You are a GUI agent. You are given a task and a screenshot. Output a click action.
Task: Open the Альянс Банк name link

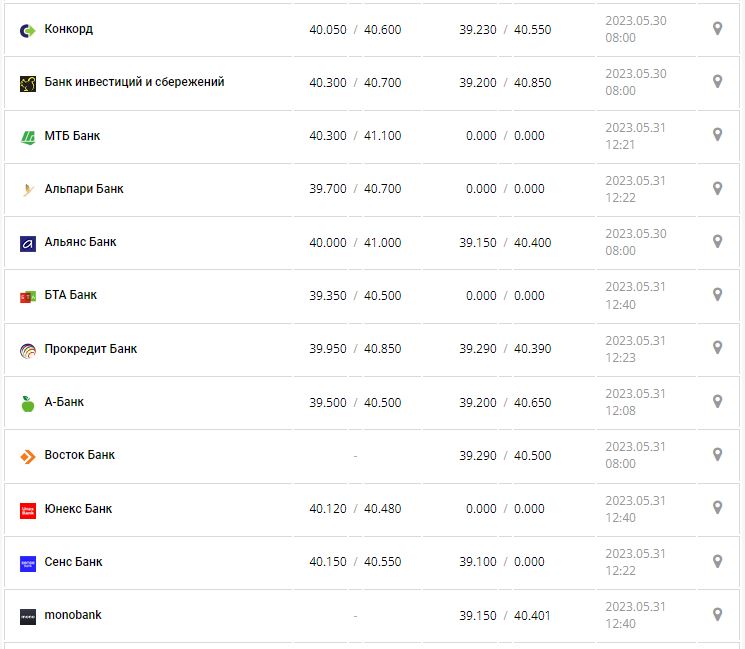pyautogui.click(x=80, y=241)
